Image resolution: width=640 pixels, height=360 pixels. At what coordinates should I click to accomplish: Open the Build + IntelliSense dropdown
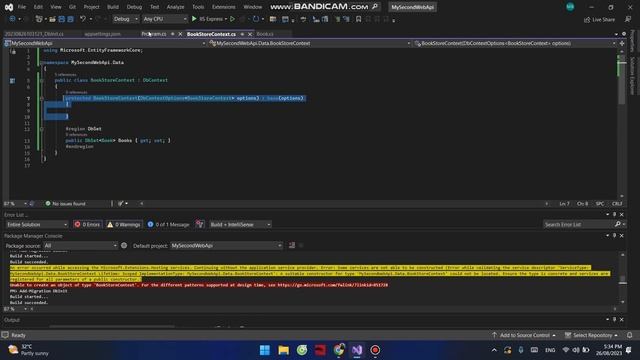pos(240,224)
